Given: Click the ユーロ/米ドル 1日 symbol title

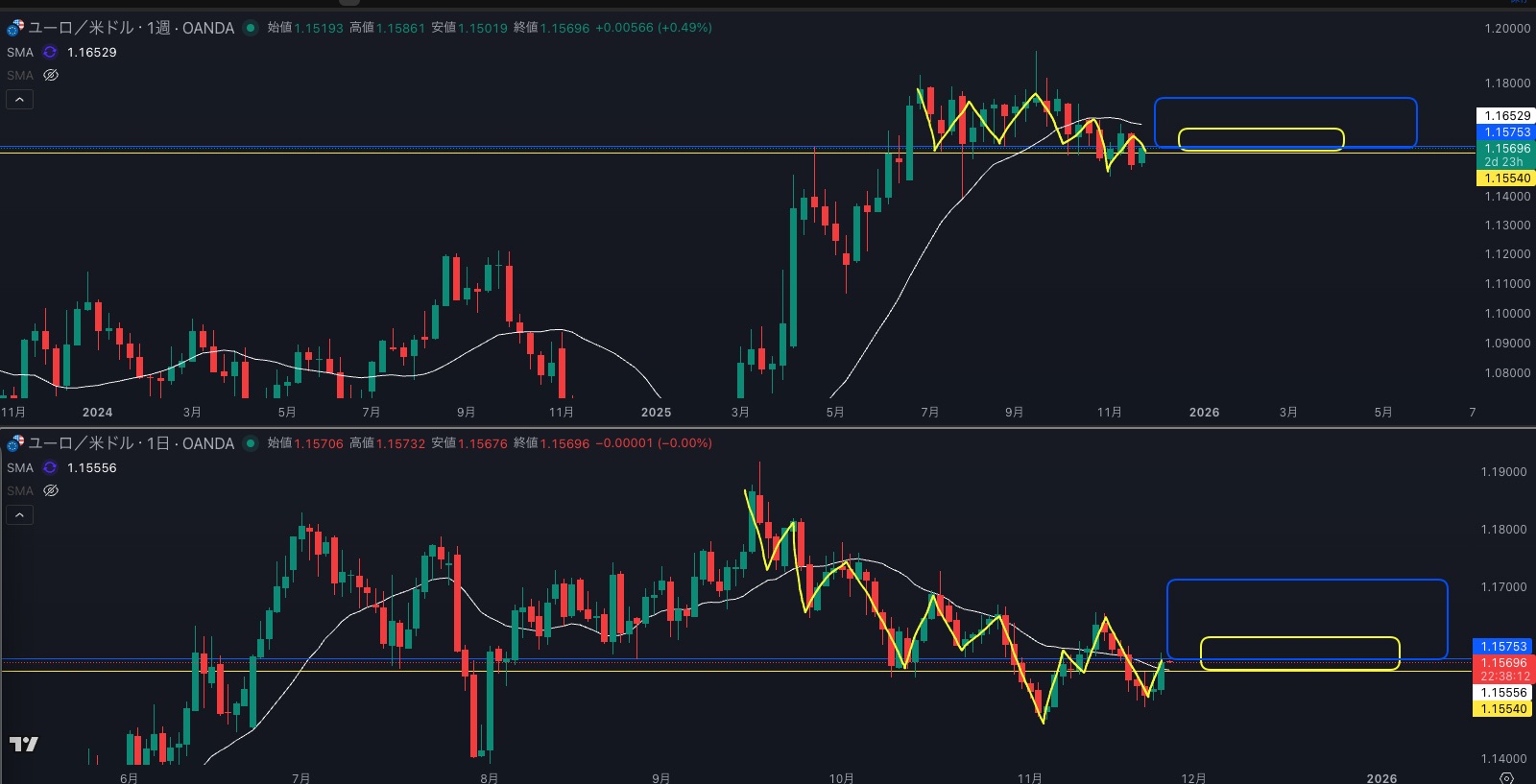Looking at the screenshot, I should [x=131, y=443].
